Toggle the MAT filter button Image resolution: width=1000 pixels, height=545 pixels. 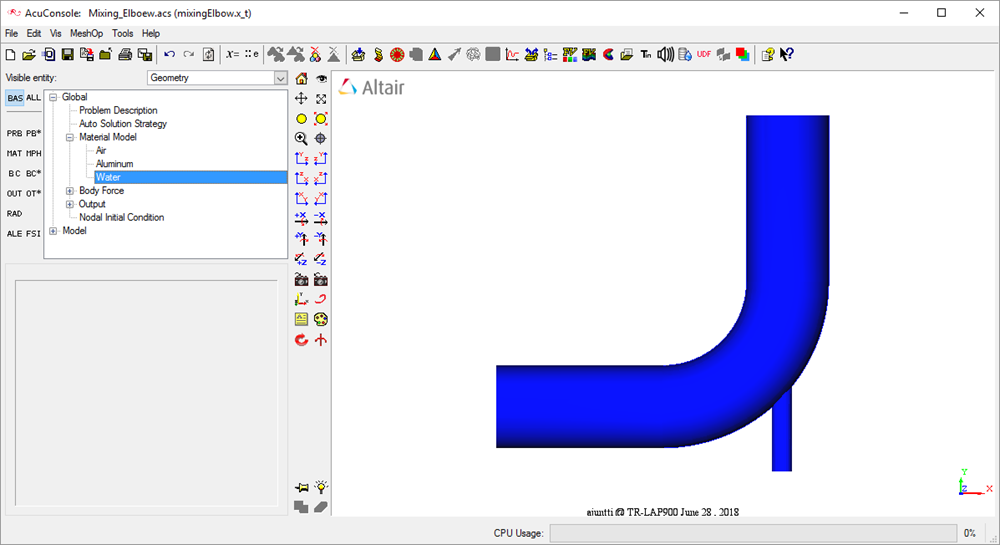(15, 153)
